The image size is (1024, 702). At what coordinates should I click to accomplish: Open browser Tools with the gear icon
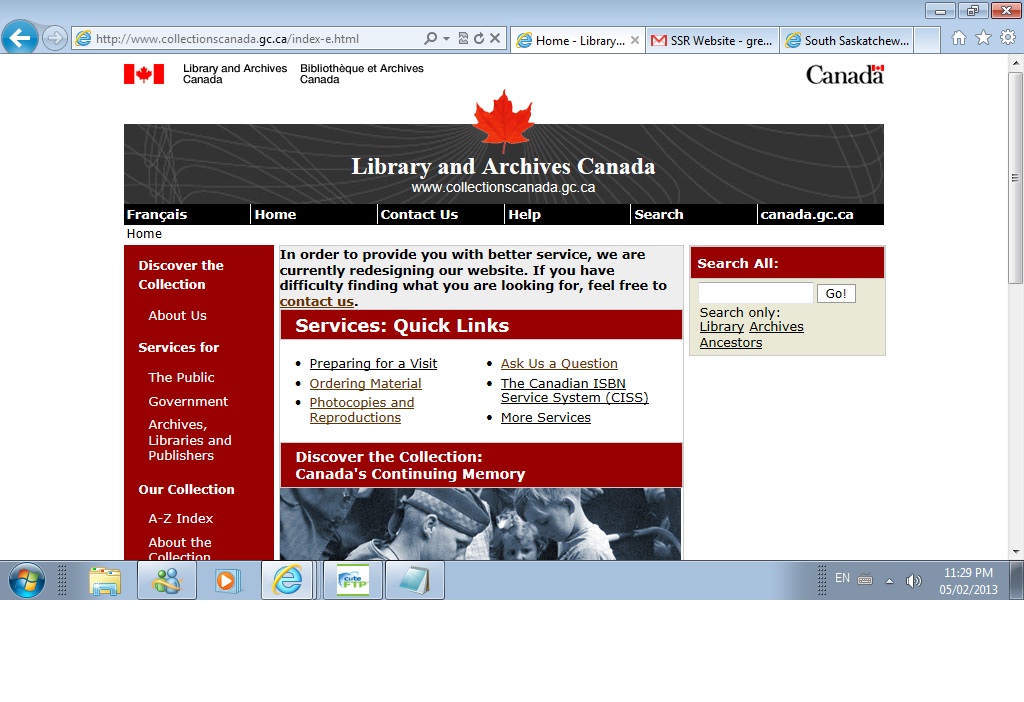tap(1008, 37)
